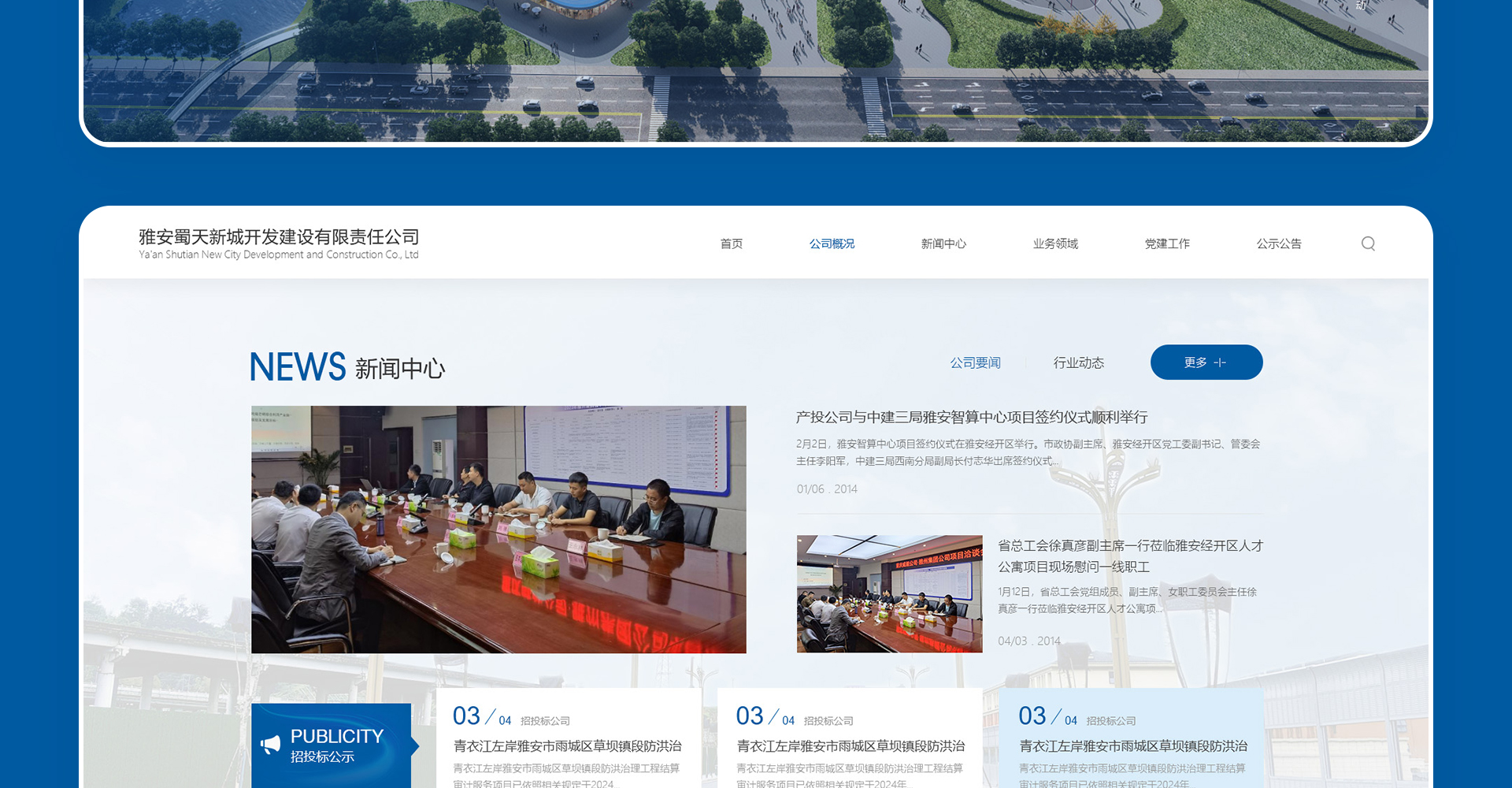Open the middle 青衣江左岸 tender notice card
Image resolution: width=1512 pixels, height=788 pixels.
click(x=850, y=745)
